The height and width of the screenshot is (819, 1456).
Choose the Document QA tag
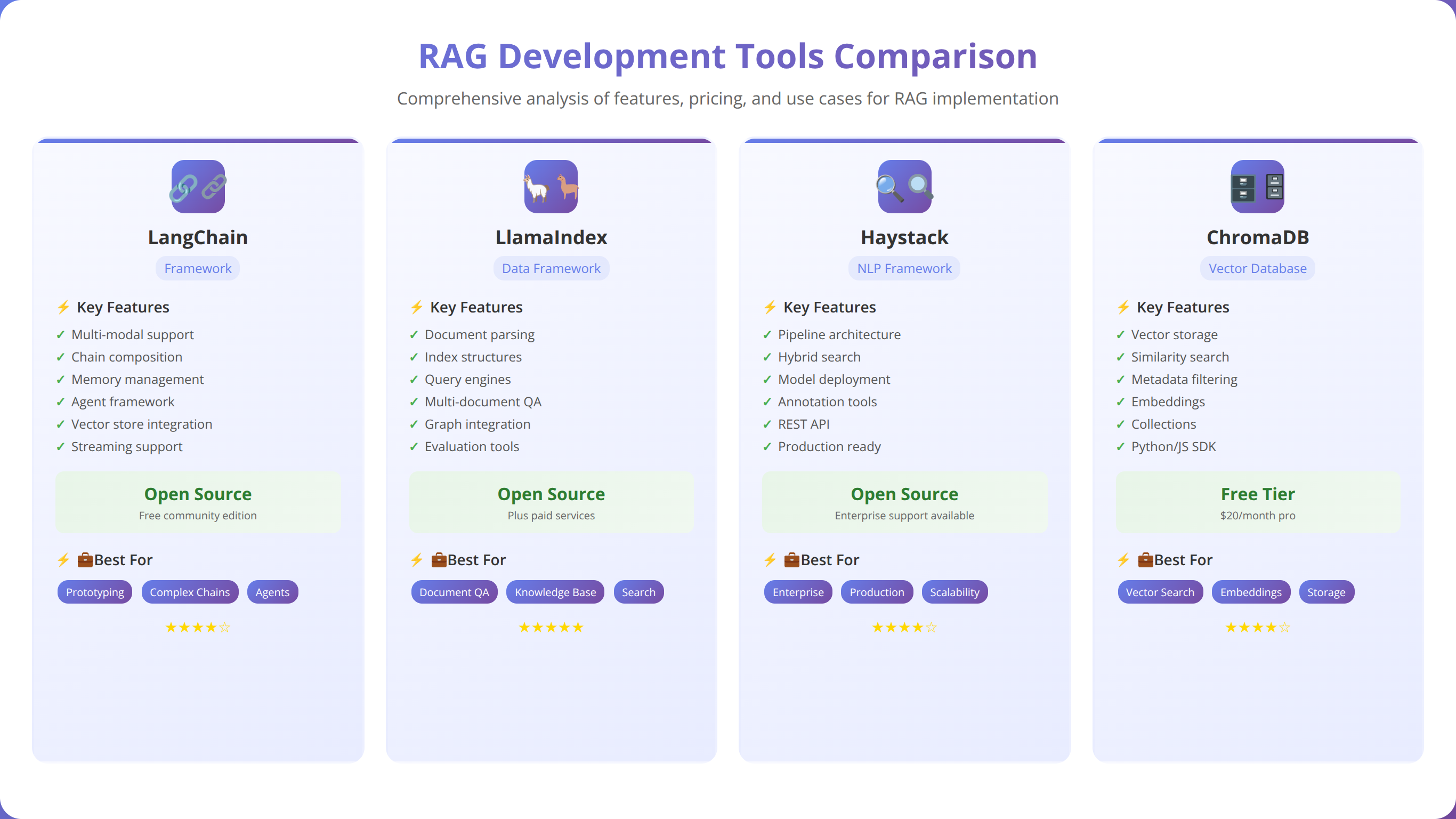(x=455, y=592)
